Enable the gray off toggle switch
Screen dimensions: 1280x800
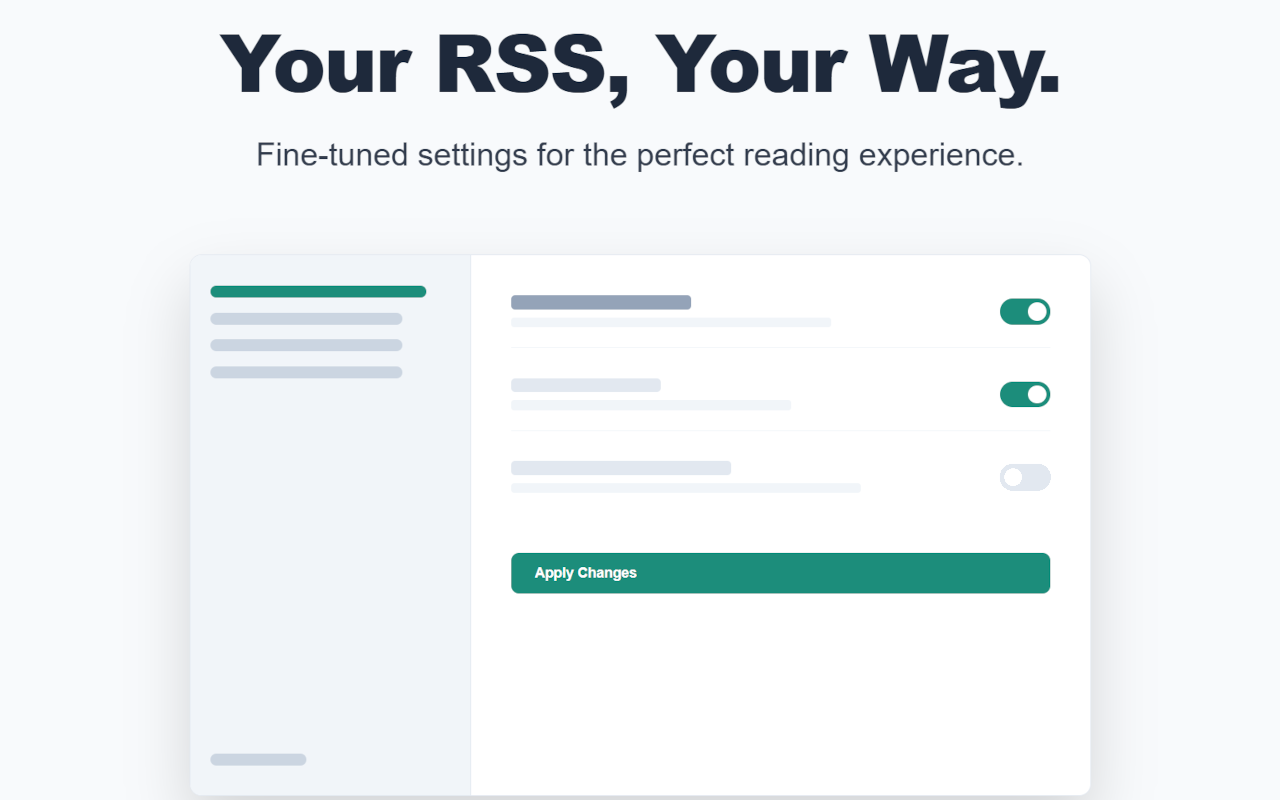click(x=1025, y=477)
